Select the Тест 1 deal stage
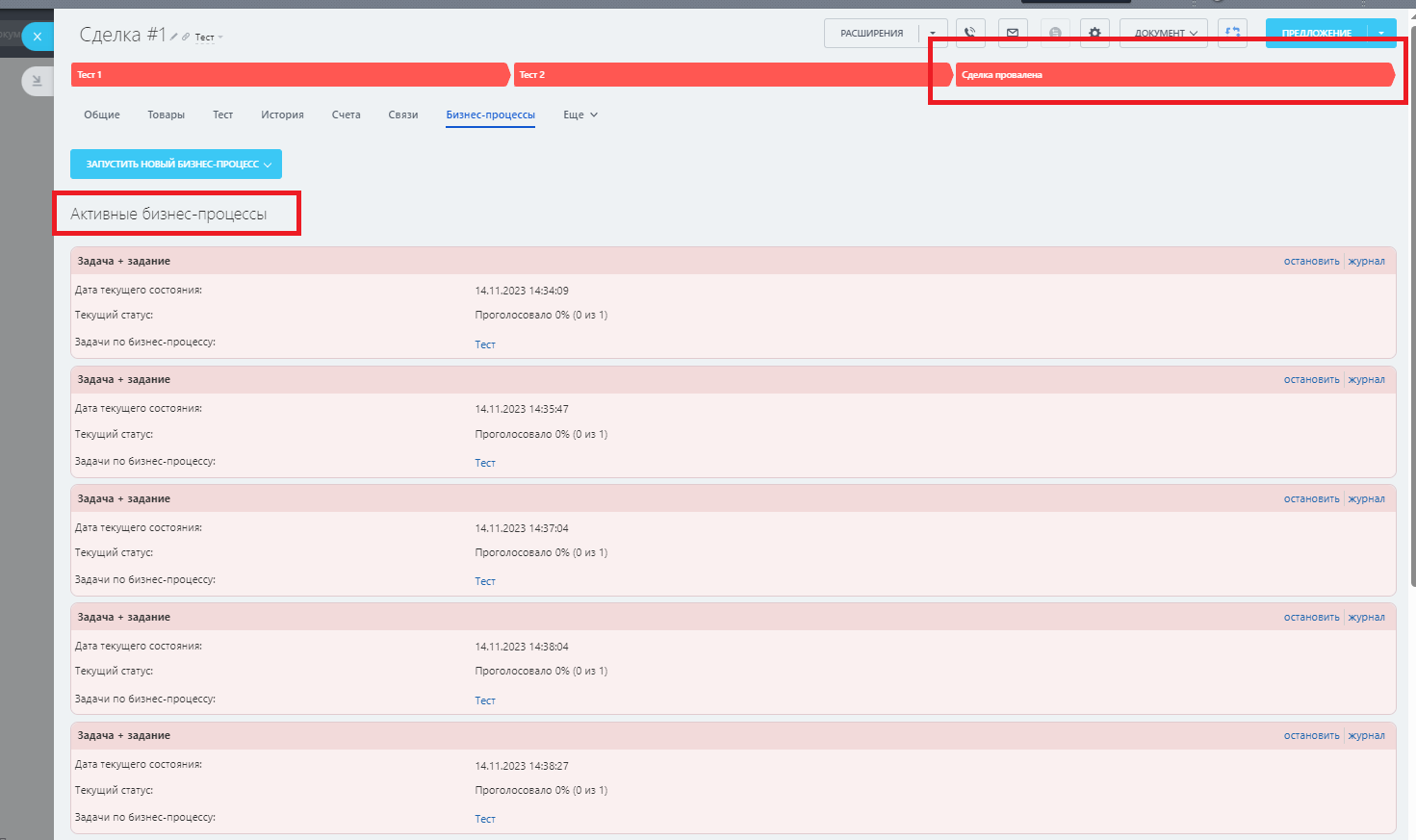This screenshot has height=840, width=1416. pyautogui.click(x=290, y=75)
